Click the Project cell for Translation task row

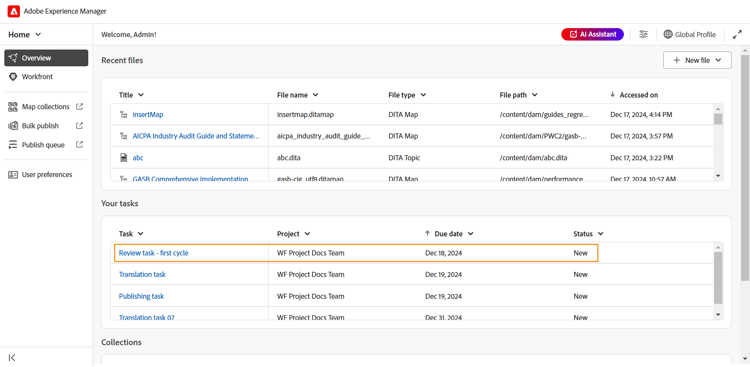point(310,274)
